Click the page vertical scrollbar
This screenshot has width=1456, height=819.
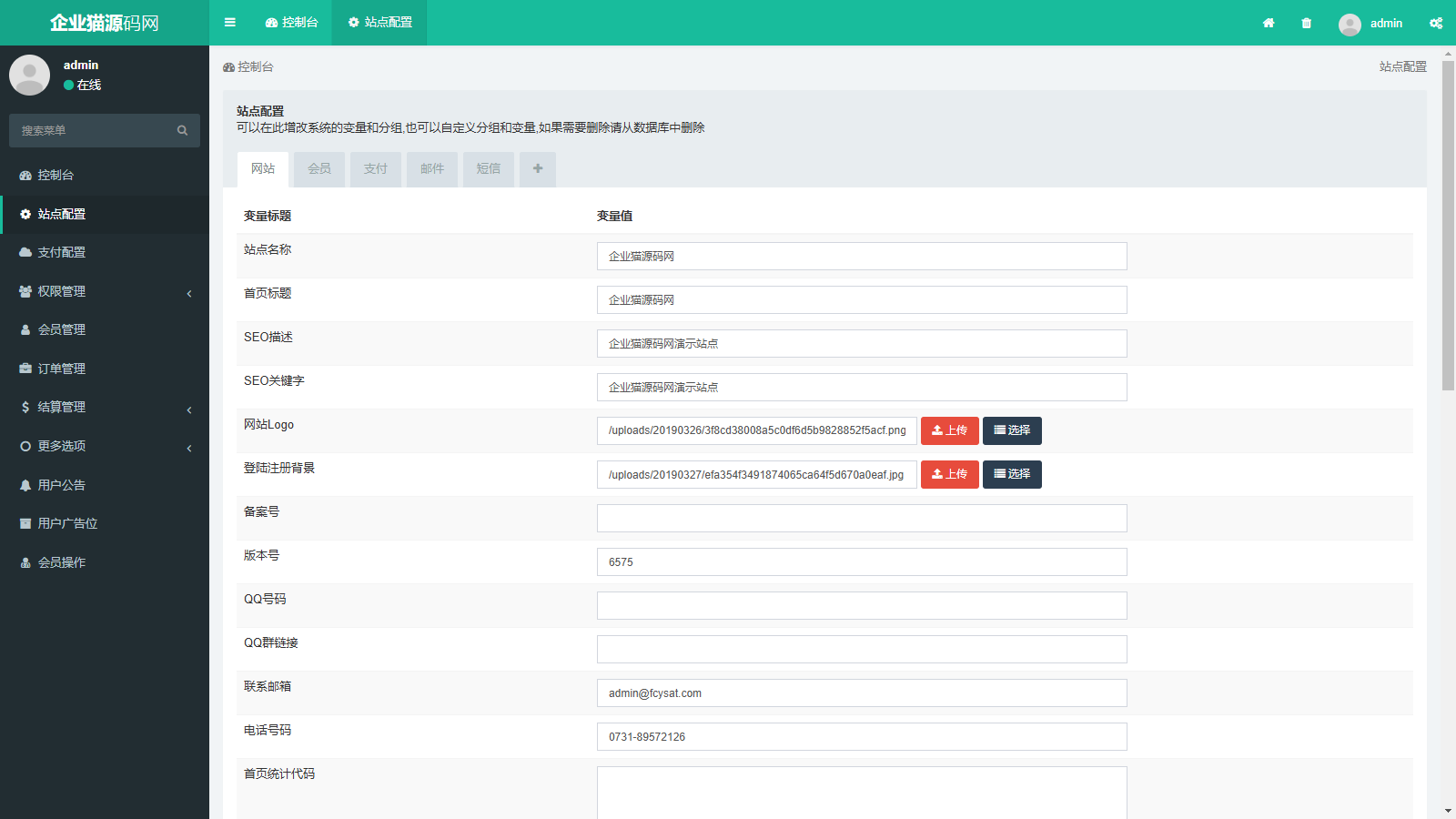[1448, 227]
